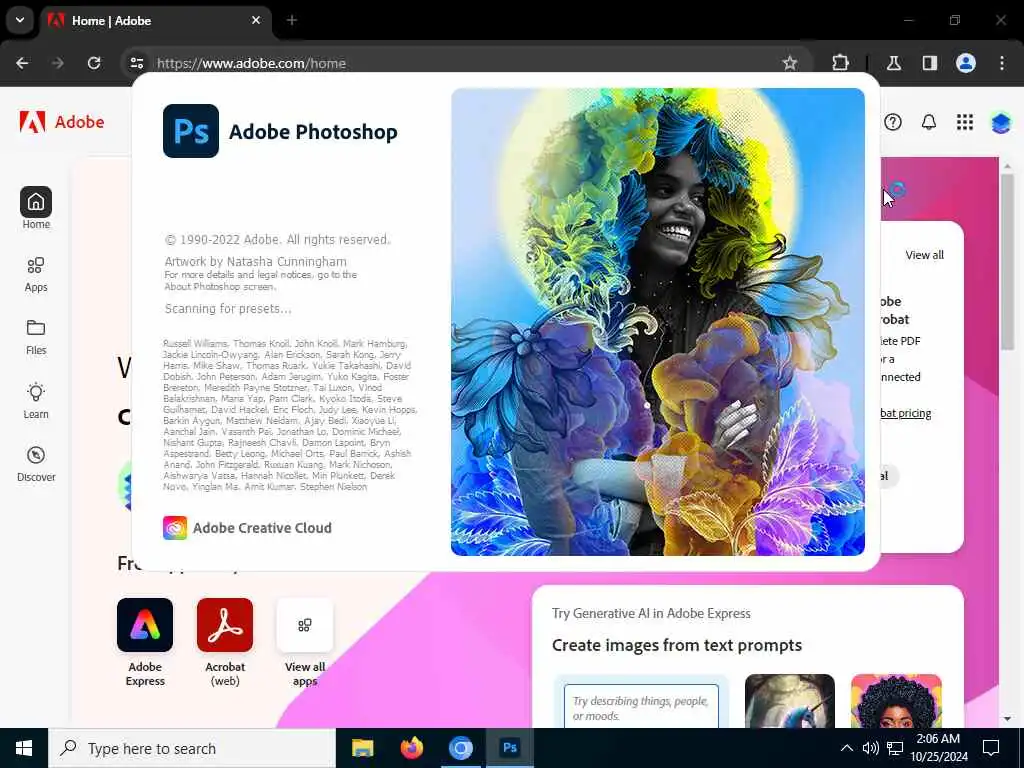Image resolution: width=1024 pixels, height=768 pixels.
Task: Open the Chrome profile icon
Action: (x=965, y=63)
